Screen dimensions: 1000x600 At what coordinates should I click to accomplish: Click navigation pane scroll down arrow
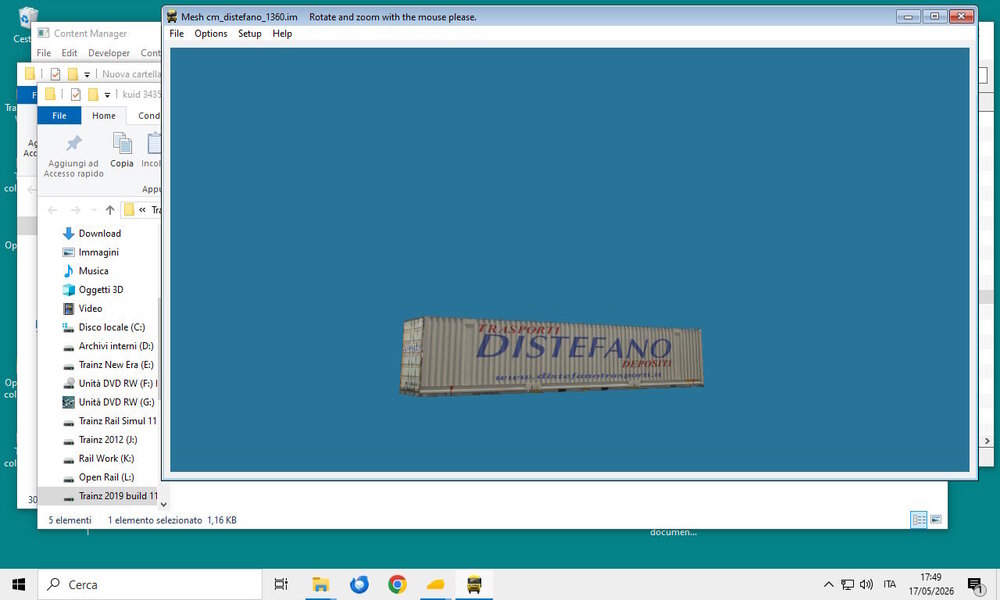click(x=163, y=504)
